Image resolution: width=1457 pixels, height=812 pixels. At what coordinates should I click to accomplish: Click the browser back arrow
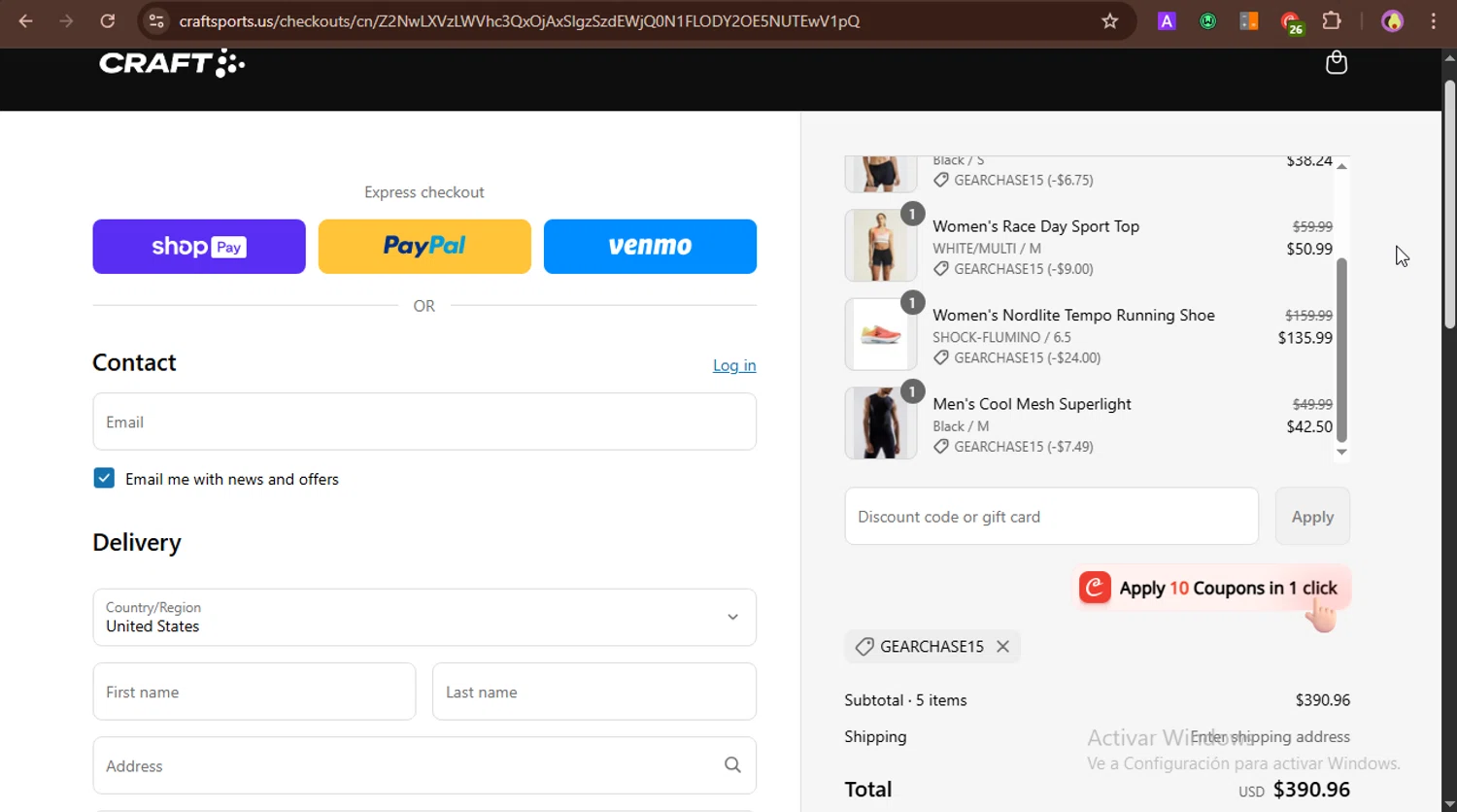coord(26,20)
